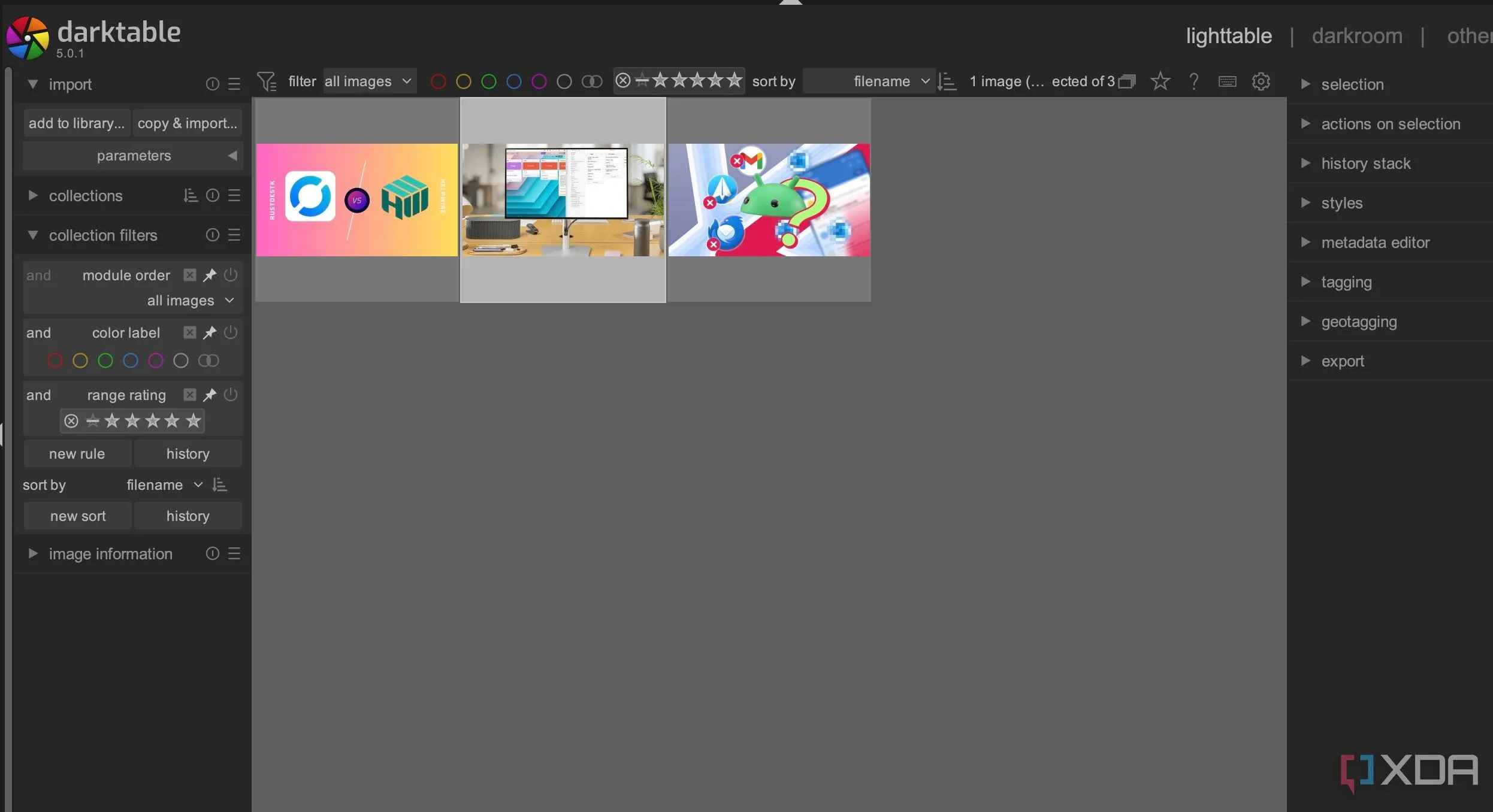Toggle green color label in collection filters

105,360
